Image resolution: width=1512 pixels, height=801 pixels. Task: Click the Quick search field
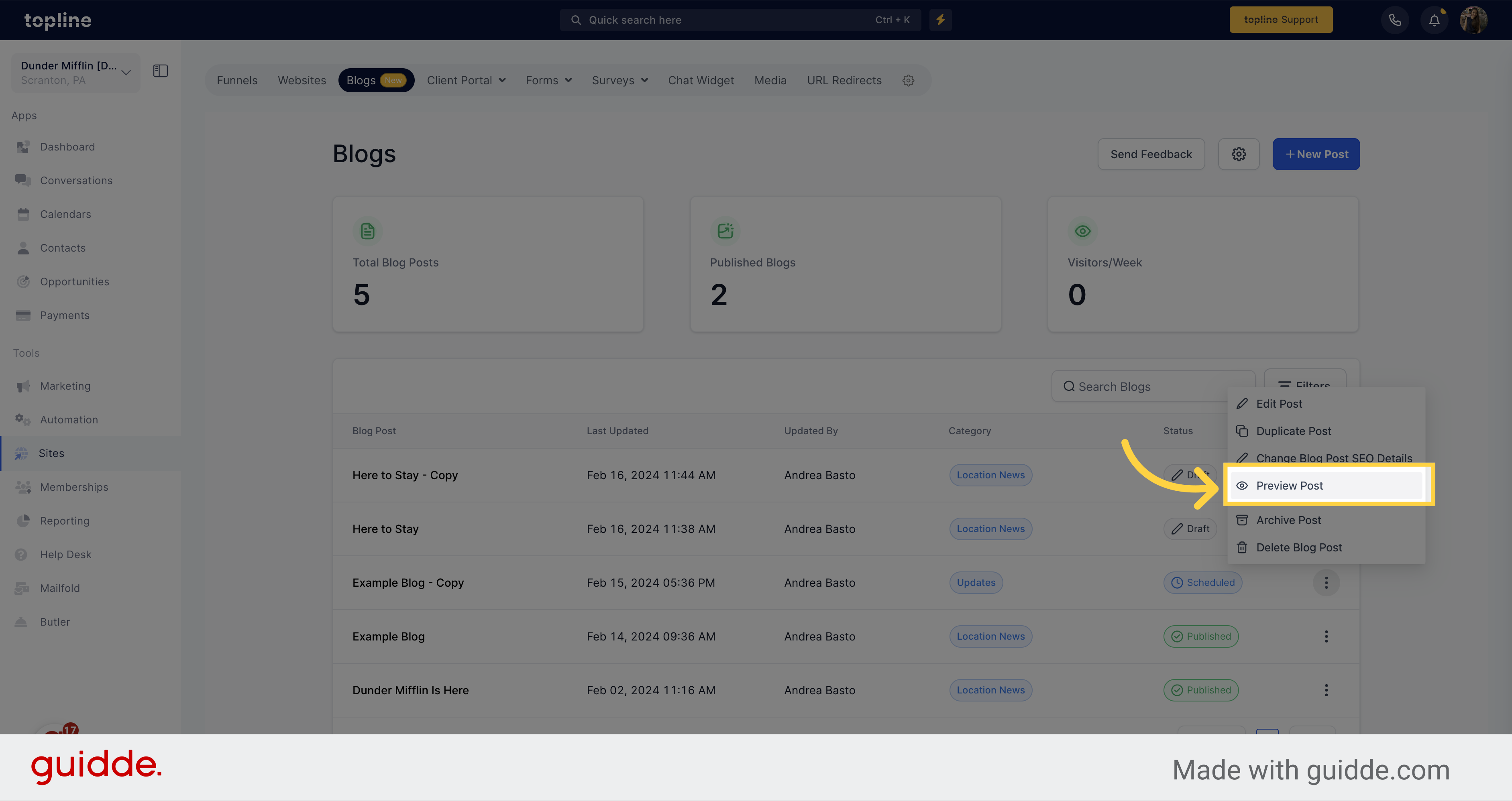(740, 20)
